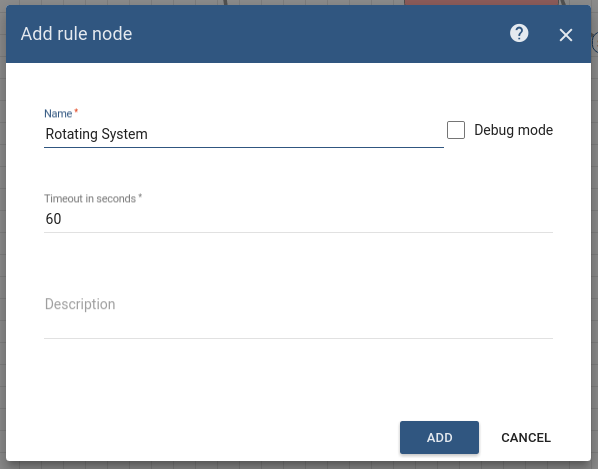Select the Timeout in seconds field

[298, 219]
